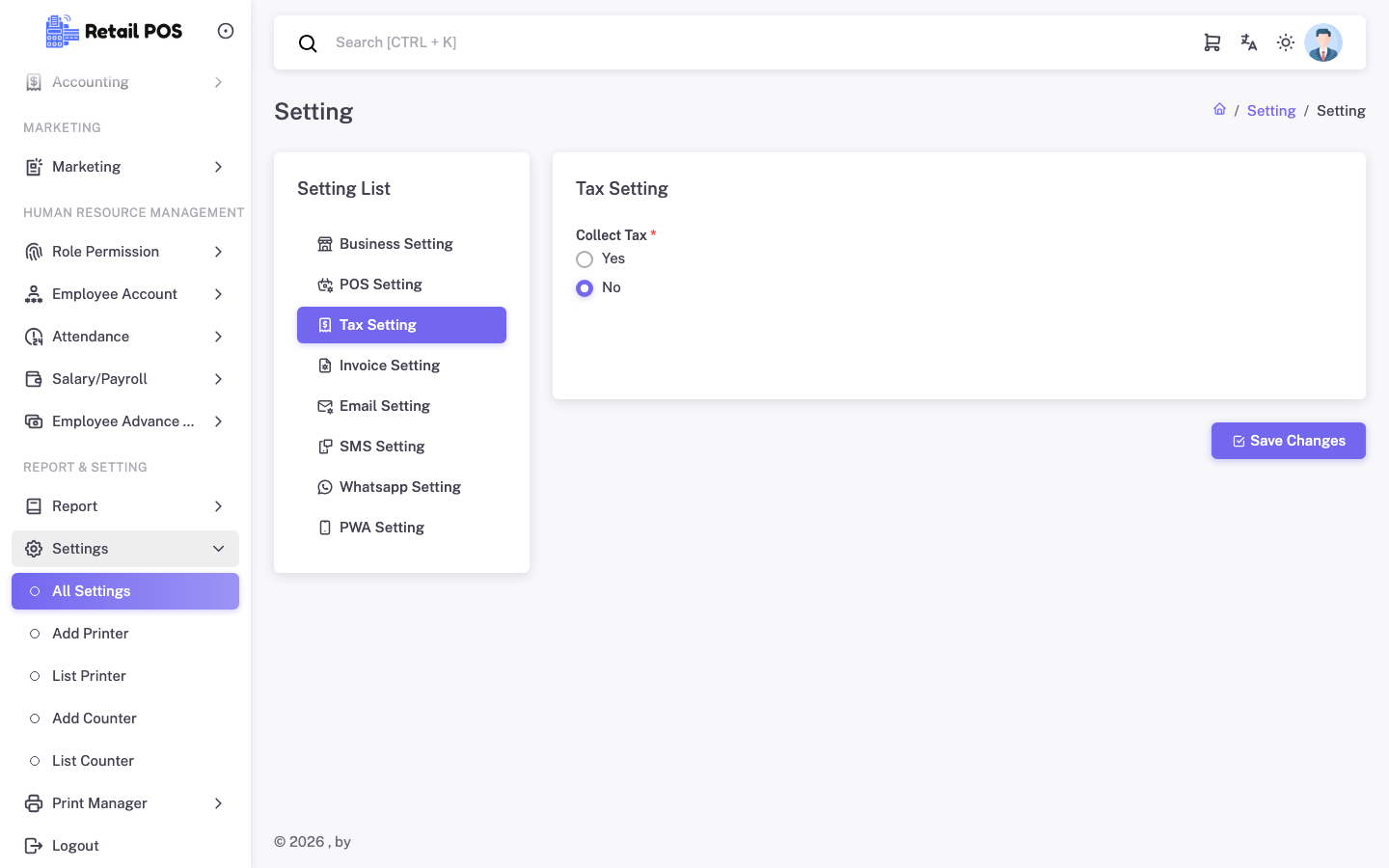Focus the Search input field

[x=762, y=42]
